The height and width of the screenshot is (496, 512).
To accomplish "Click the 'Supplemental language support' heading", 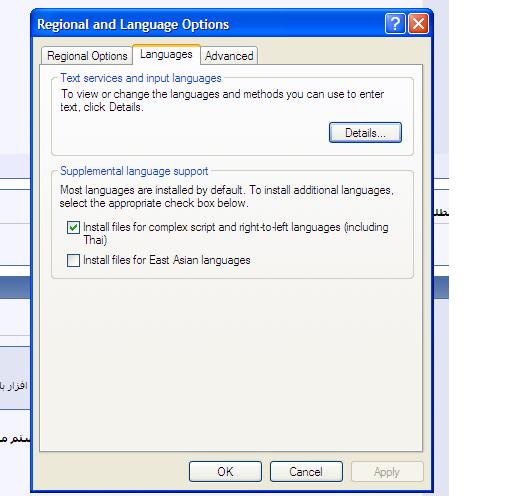I will point(134,171).
